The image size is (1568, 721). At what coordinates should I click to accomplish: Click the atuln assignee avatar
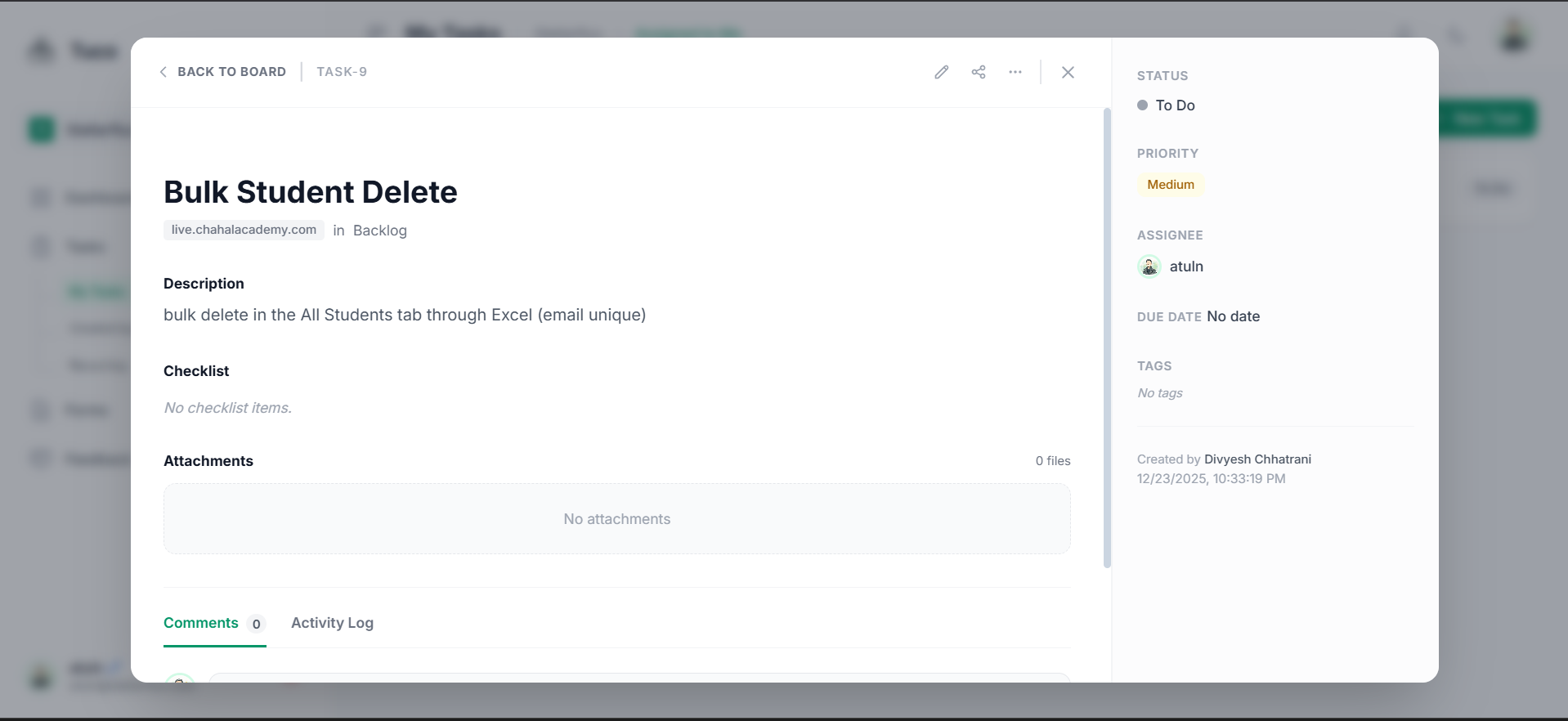pos(1149,266)
